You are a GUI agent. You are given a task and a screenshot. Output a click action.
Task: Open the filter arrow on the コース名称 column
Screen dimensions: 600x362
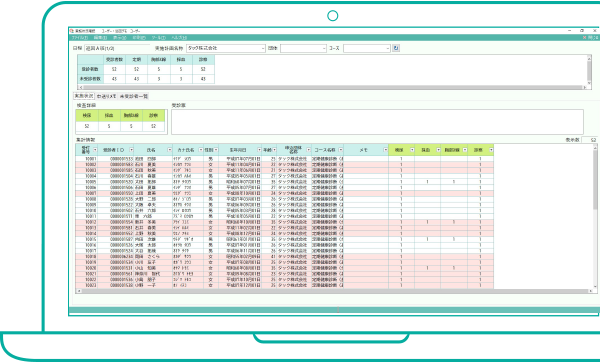pos(341,150)
